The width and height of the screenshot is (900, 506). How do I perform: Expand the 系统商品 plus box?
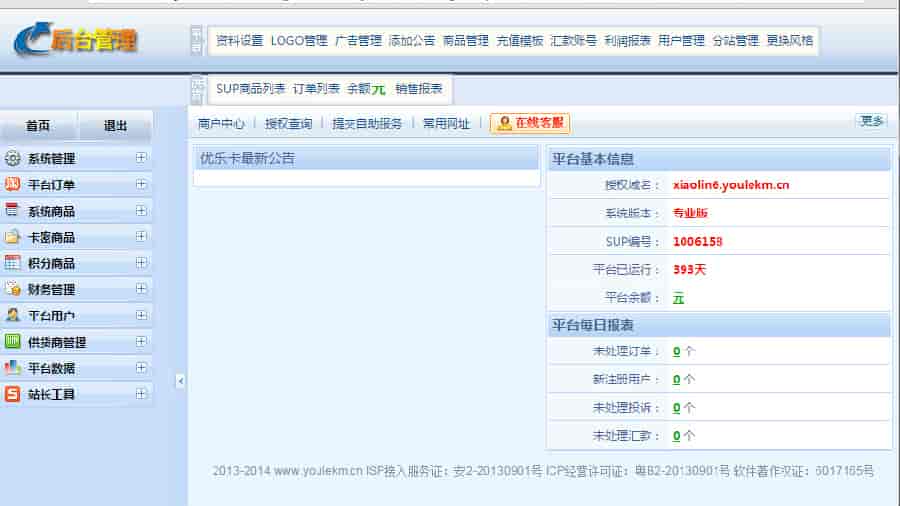141,211
